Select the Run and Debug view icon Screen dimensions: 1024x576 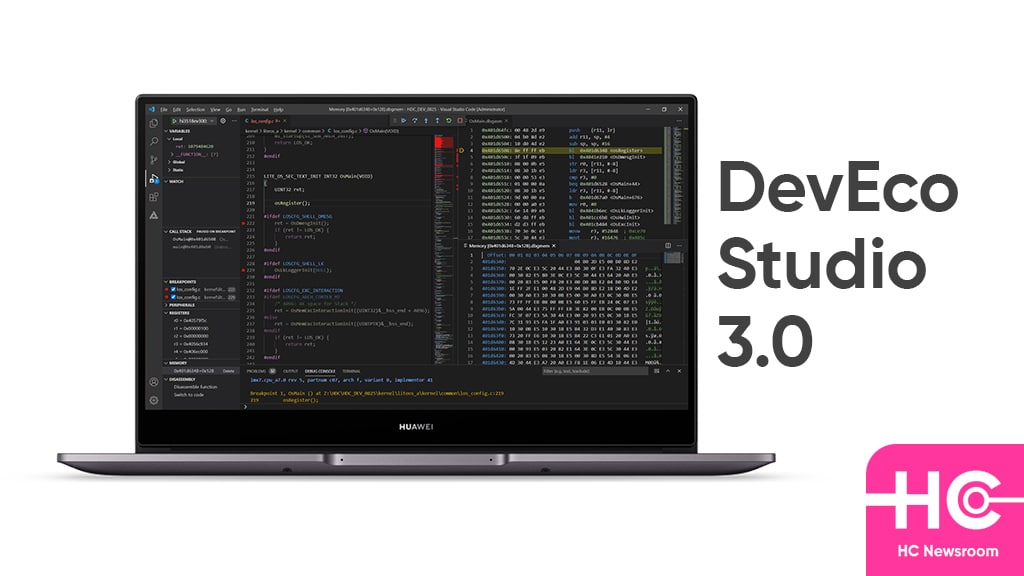153,178
